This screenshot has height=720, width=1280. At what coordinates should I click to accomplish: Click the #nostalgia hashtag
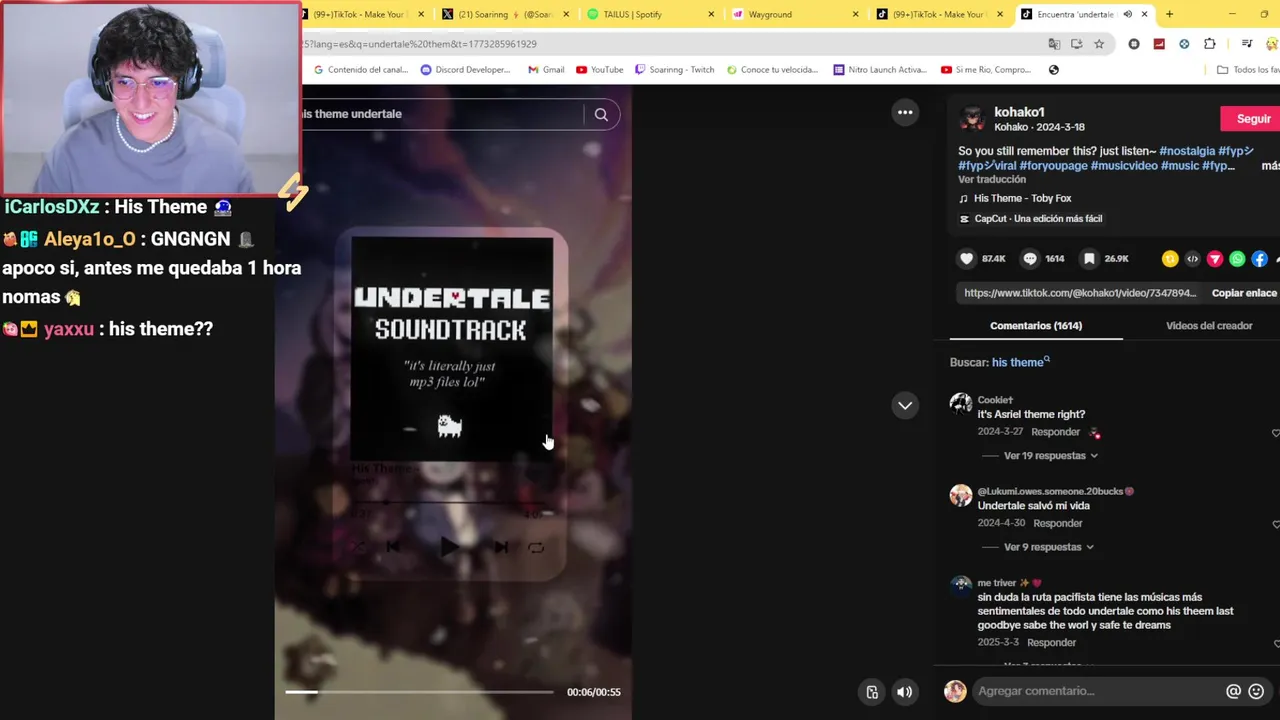1186,151
